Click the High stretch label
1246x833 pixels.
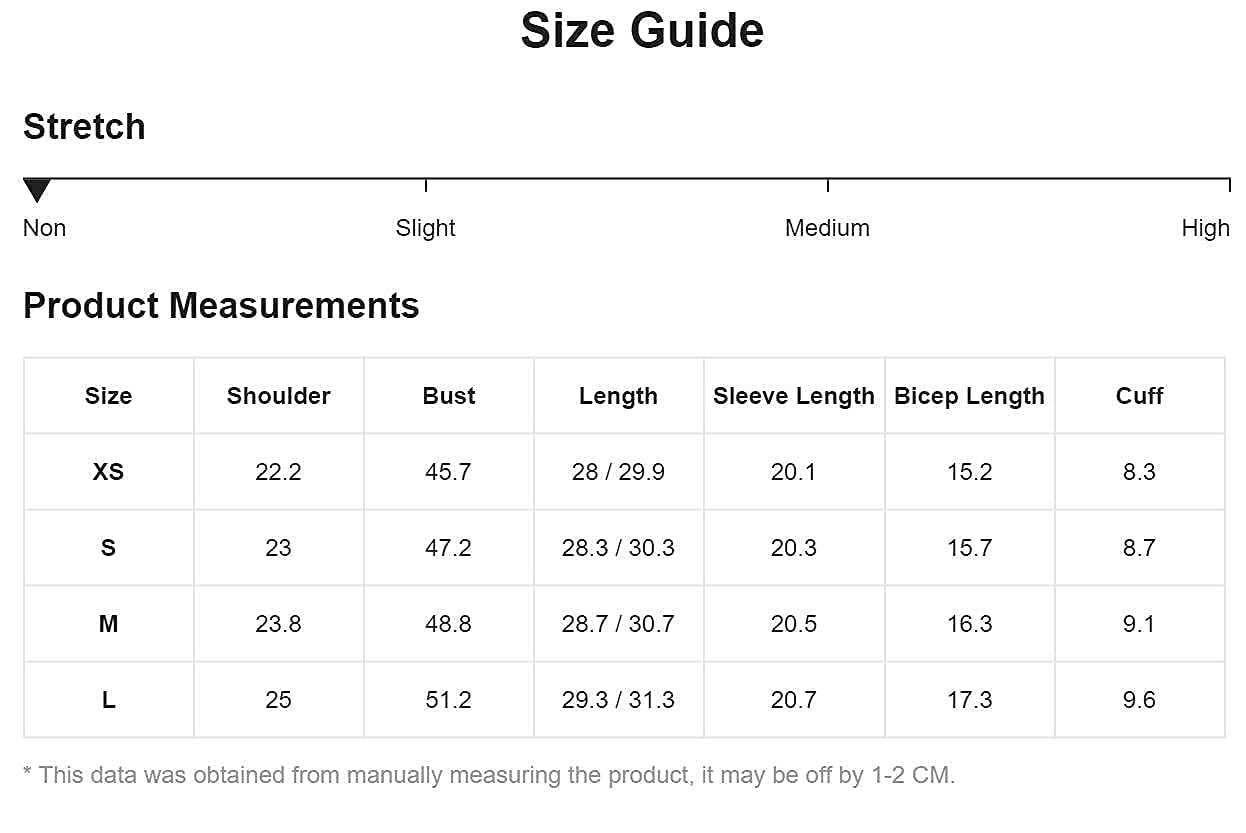point(1205,228)
